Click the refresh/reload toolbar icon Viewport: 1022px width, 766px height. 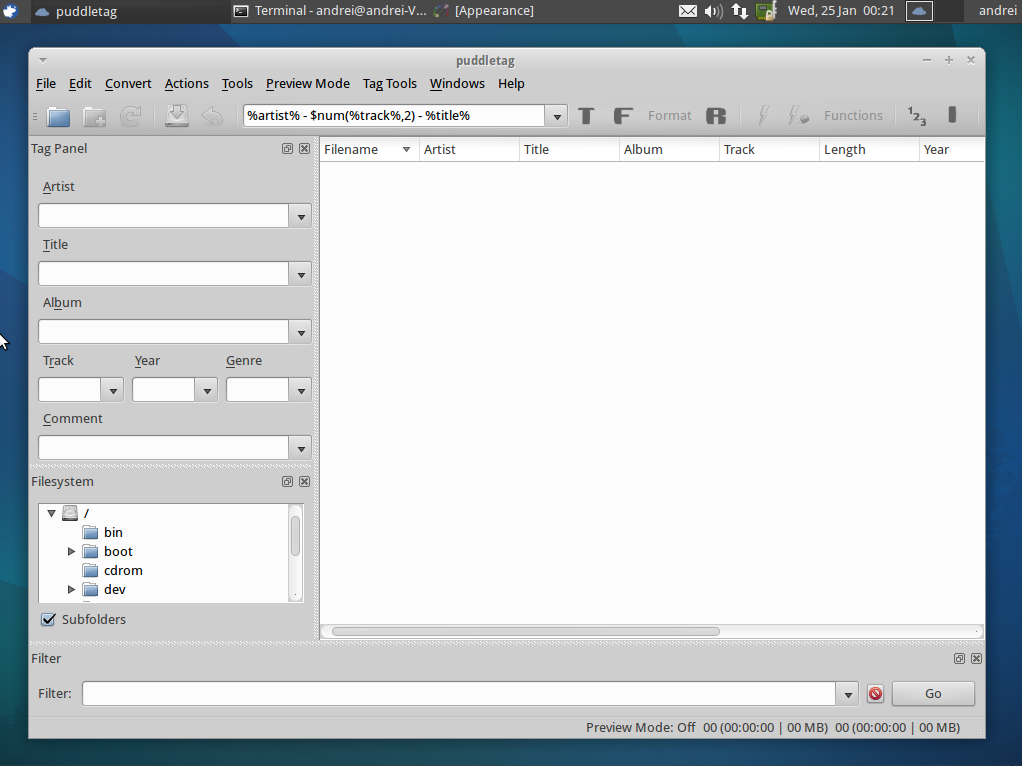coord(131,116)
